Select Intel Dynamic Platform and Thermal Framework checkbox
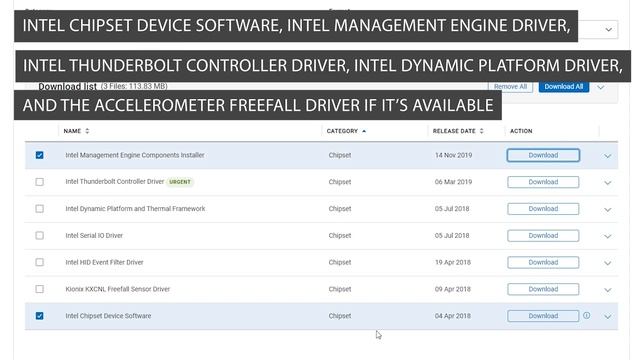Image resolution: width=640 pixels, height=360 pixels. click(x=40, y=209)
